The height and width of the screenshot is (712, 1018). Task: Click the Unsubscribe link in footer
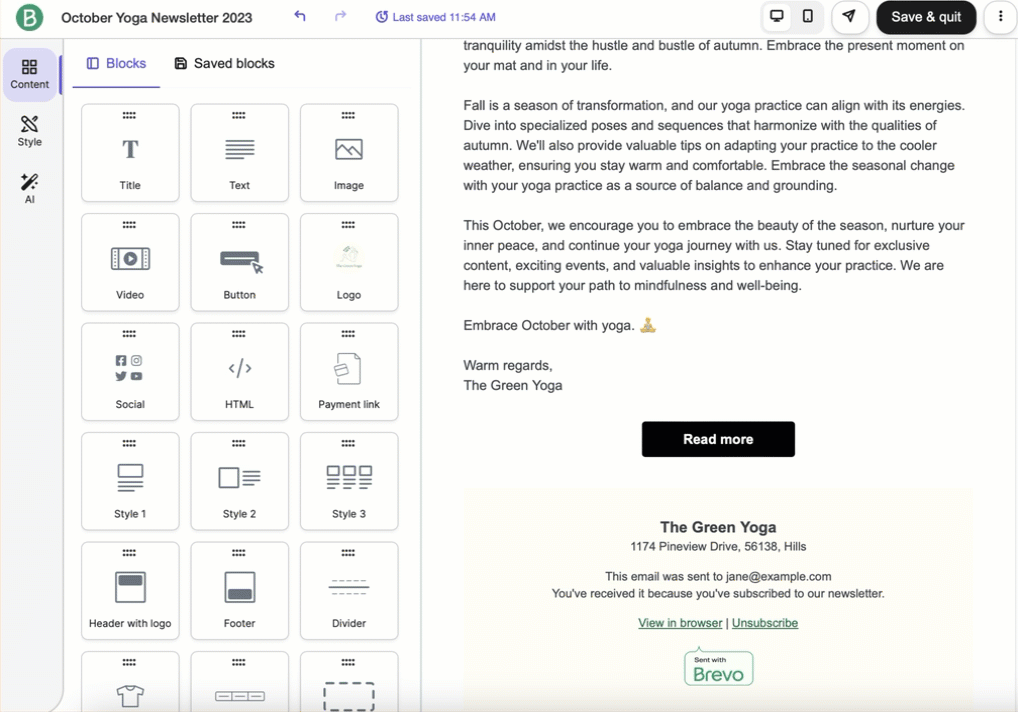pos(765,623)
